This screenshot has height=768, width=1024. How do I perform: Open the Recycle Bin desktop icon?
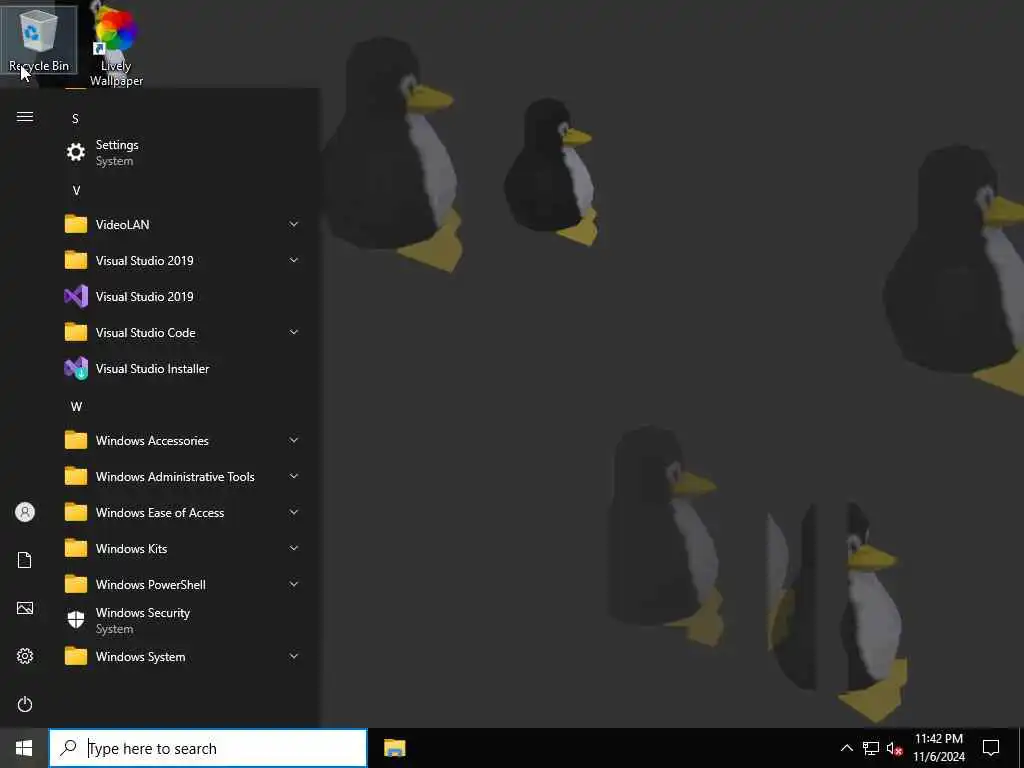click(x=39, y=39)
